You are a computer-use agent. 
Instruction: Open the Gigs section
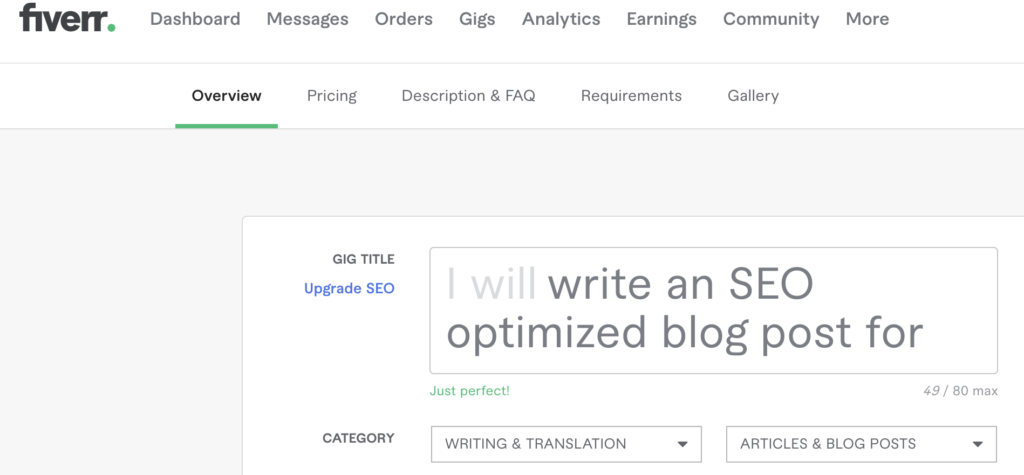click(x=477, y=19)
